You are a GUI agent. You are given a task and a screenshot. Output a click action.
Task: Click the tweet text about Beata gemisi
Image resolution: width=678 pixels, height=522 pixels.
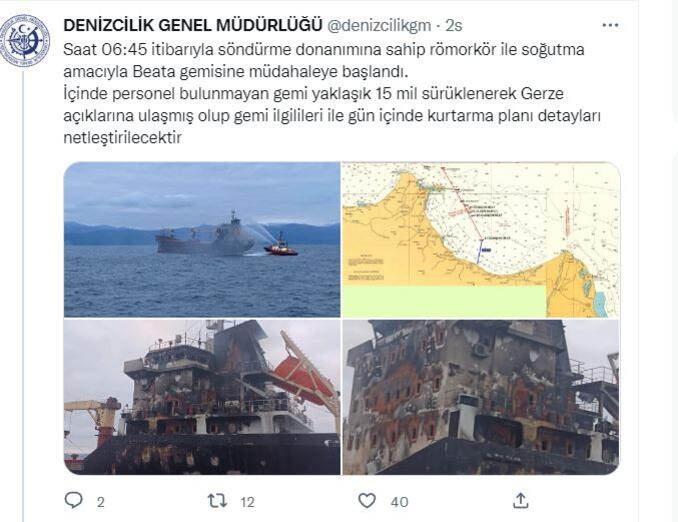tap(333, 93)
